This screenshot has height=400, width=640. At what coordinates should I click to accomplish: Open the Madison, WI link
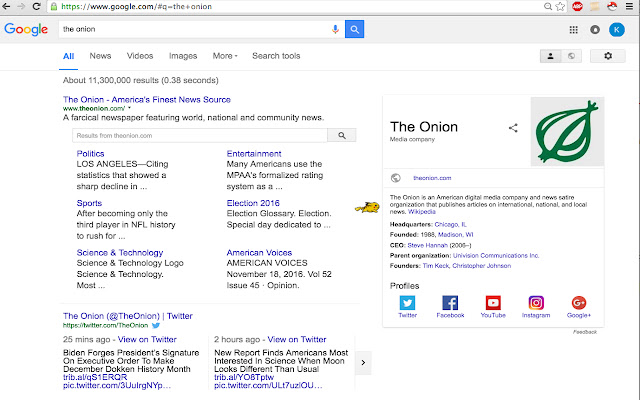pyautogui.click(x=456, y=235)
